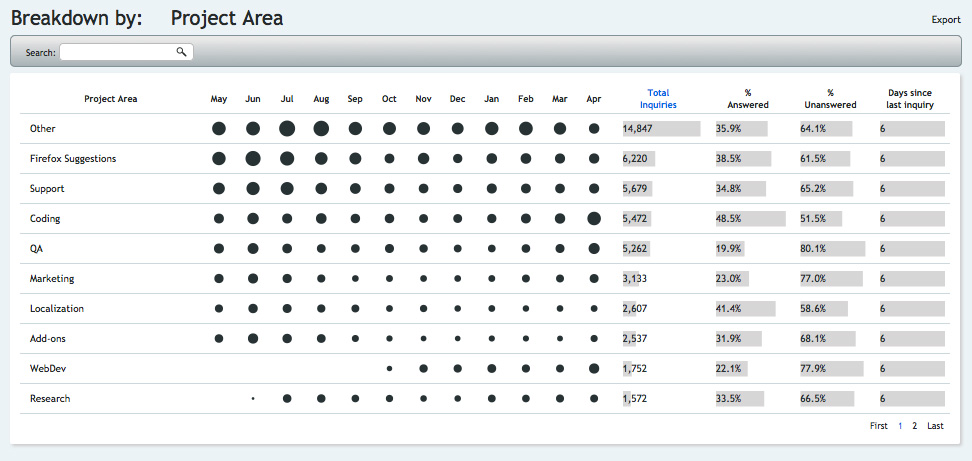The width and height of the screenshot is (972, 461).
Task: Click inside the Search text field
Action: 117,52
